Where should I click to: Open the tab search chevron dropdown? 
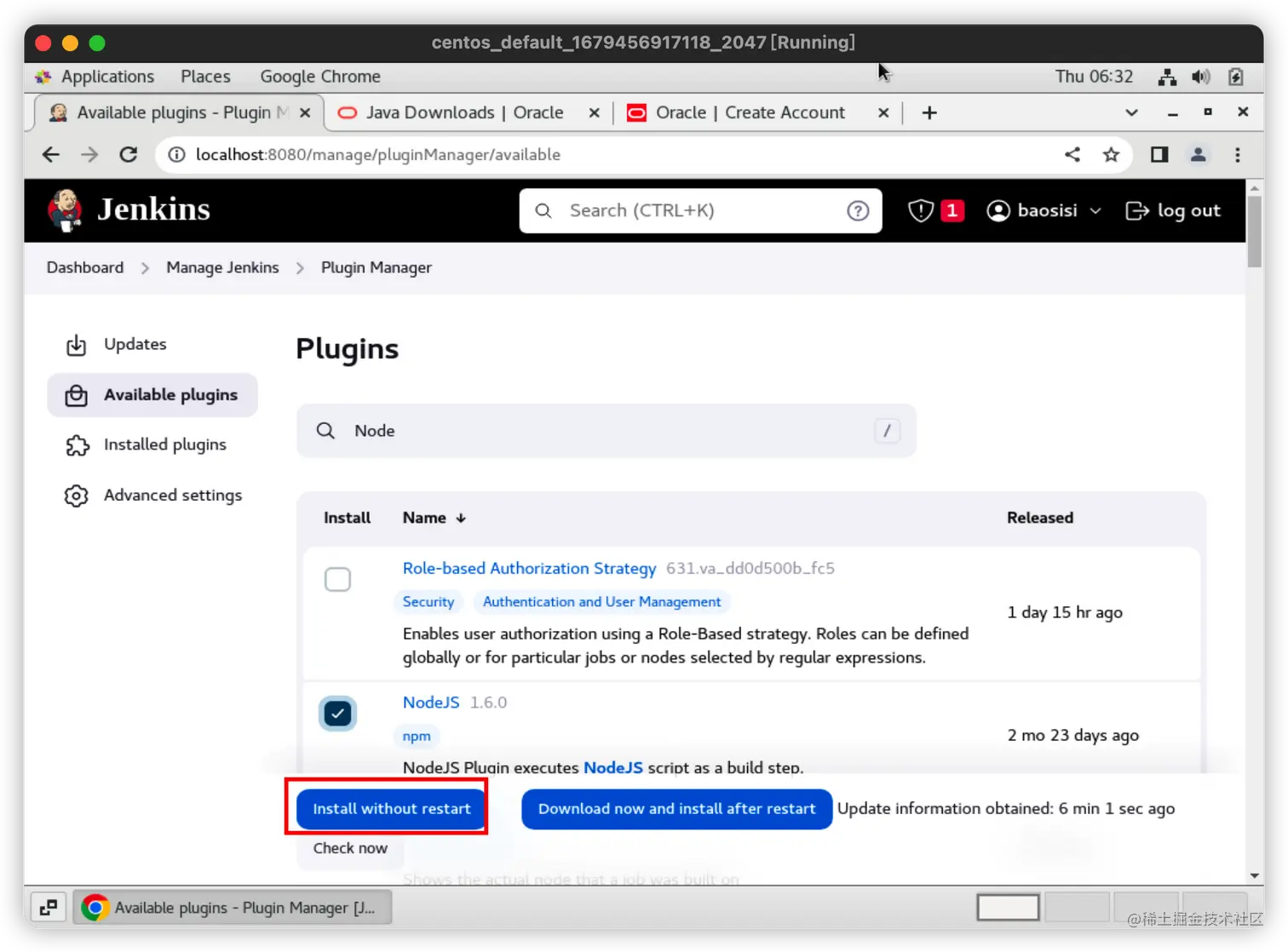[x=1131, y=112]
